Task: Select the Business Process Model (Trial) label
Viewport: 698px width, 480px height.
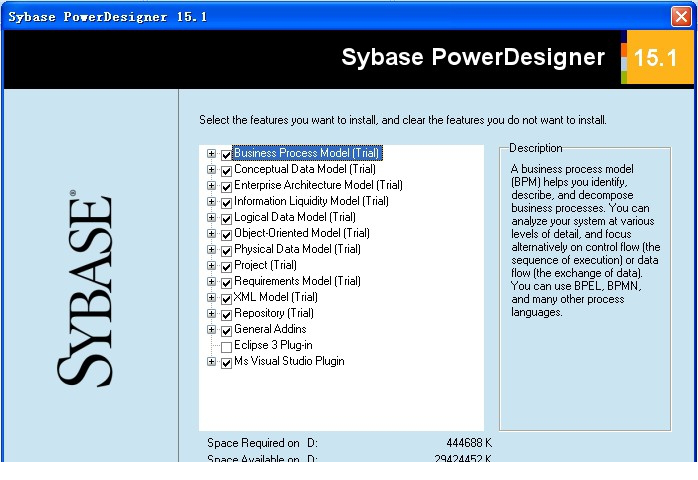Action: pos(307,153)
